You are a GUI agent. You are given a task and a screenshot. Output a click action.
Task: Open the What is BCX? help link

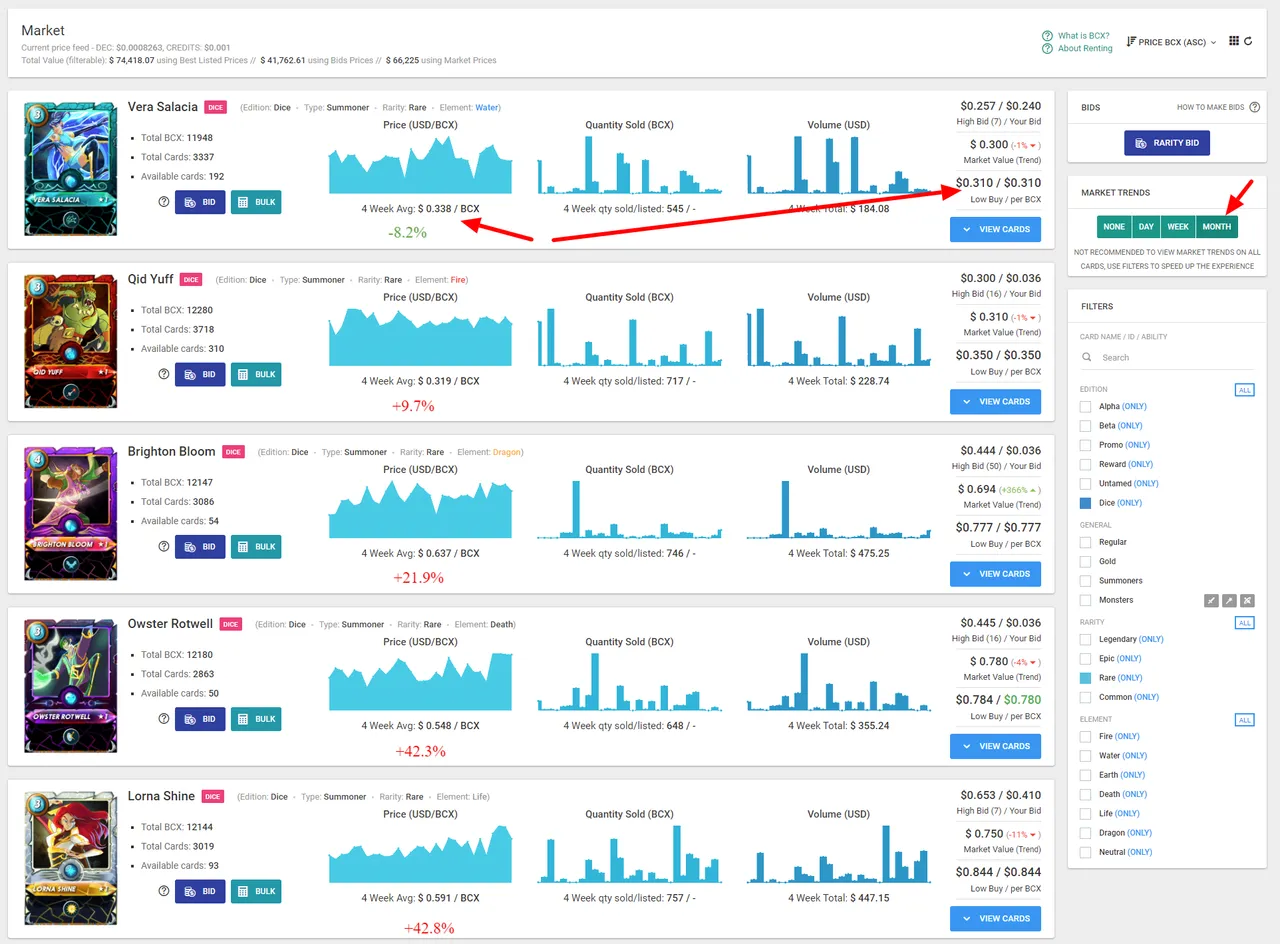[x=1075, y=35]
